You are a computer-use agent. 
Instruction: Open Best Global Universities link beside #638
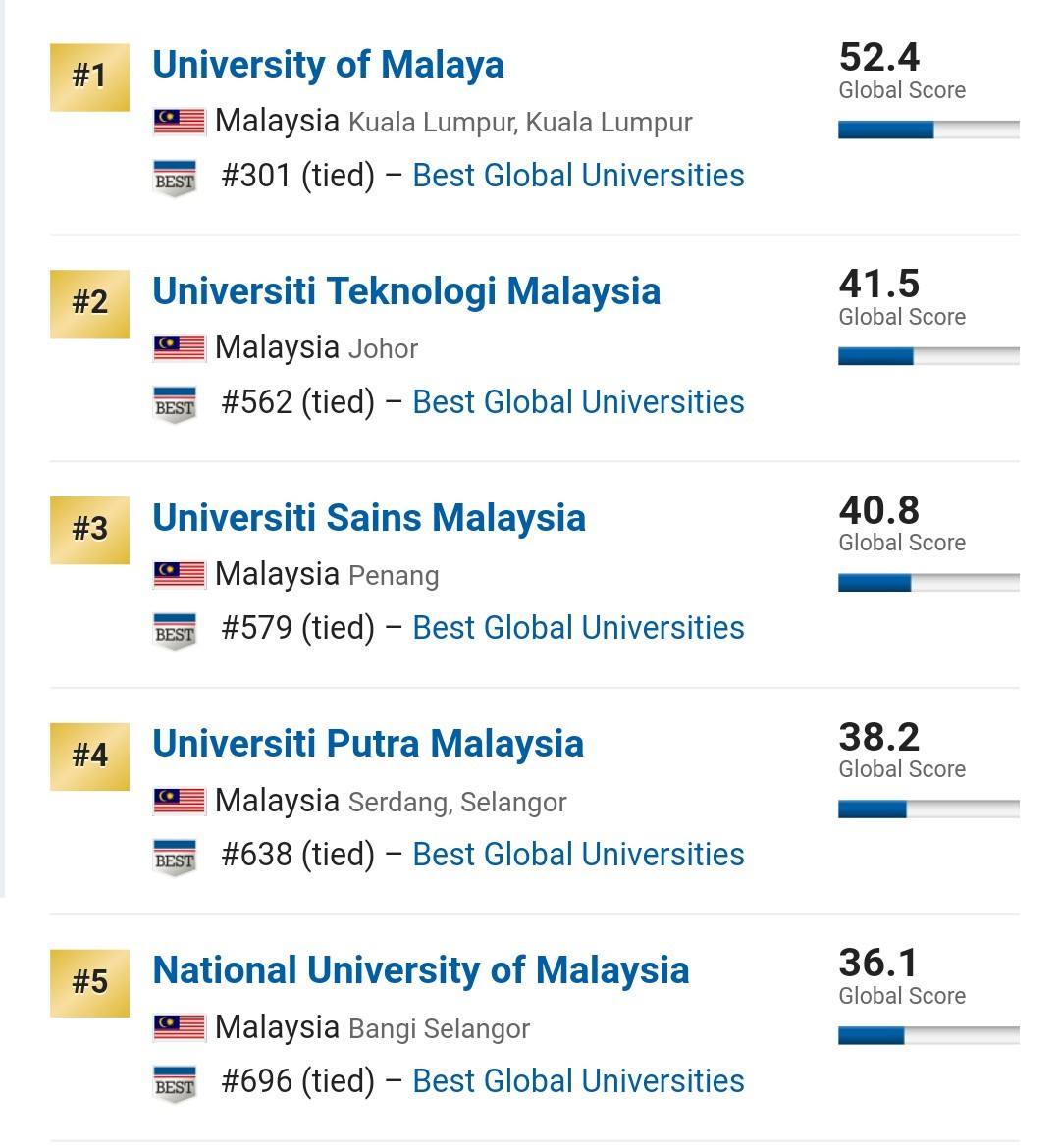579,855
